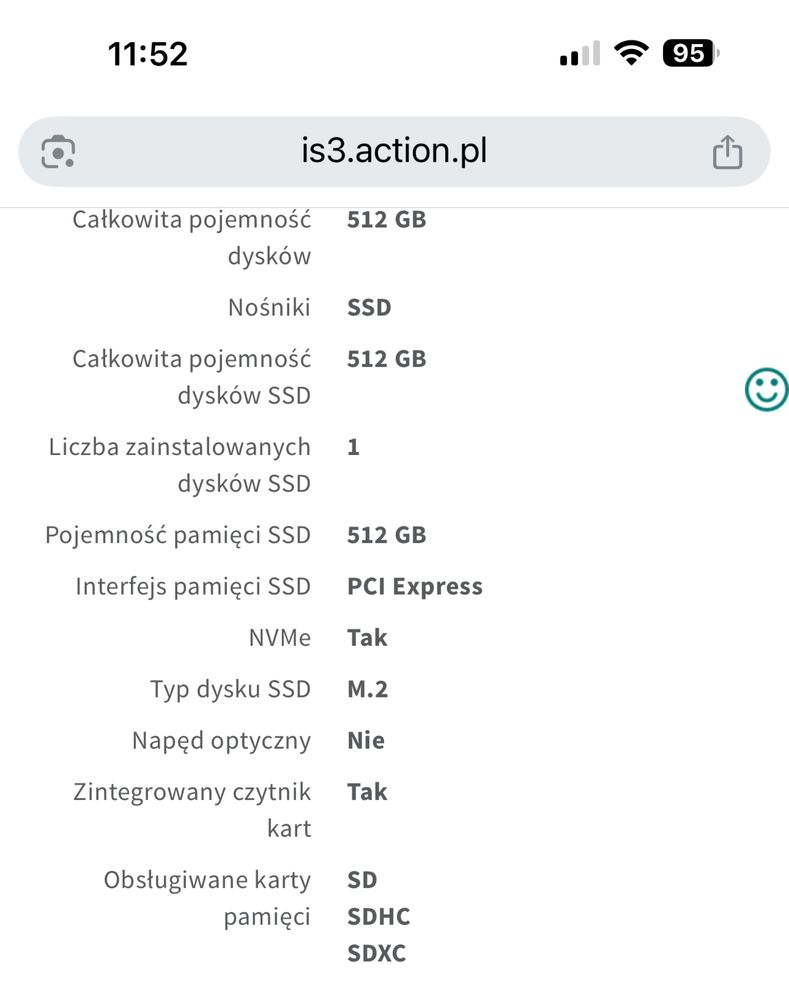Tap the NVMe label
The width and height of the screenshot is (789, 1000).
click(x=279, y=638)
